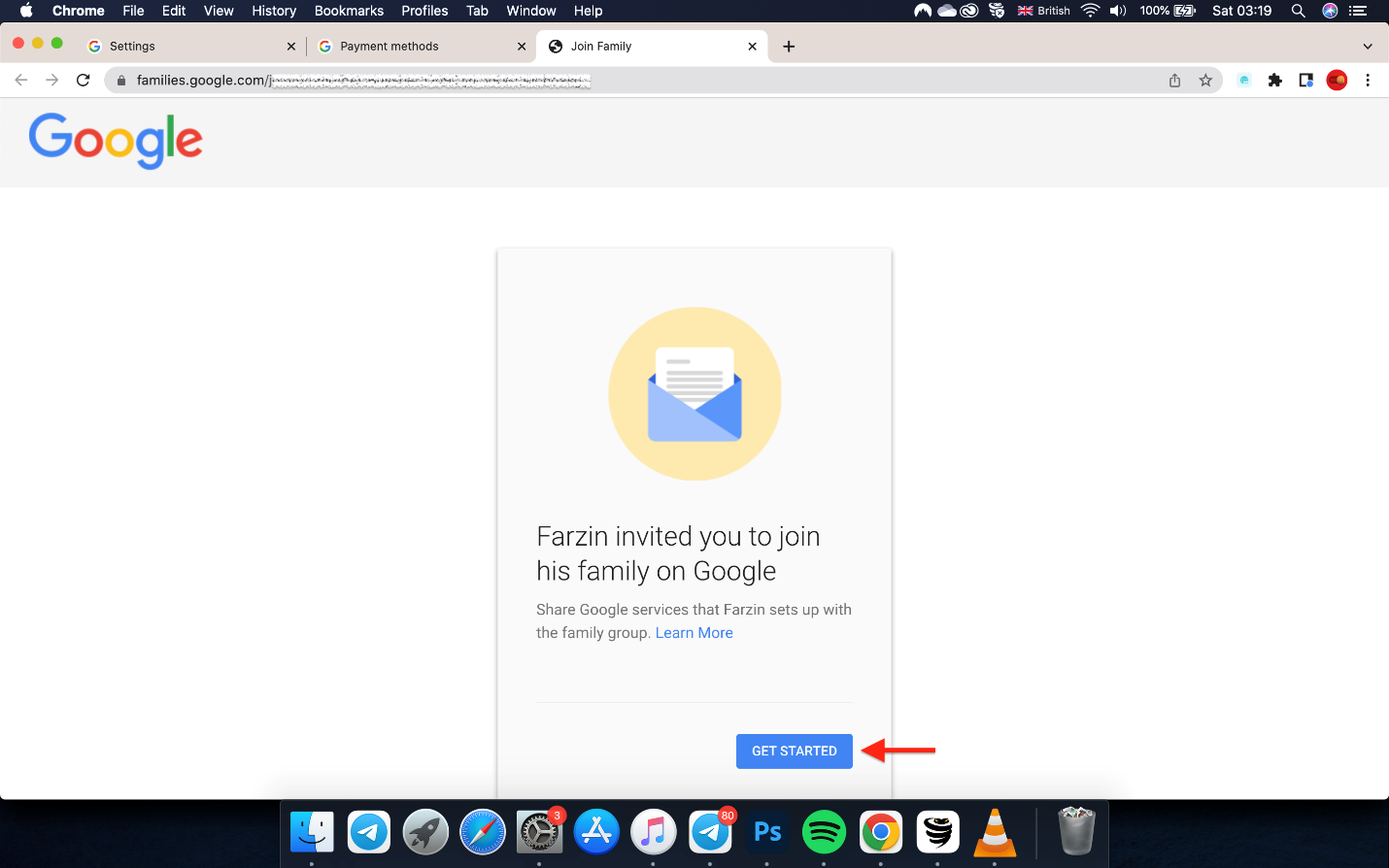Image resolution: width=1389 pixels, height=868 pixels.
Task: Expand the tab search chevron
Action: tap(1368, 47)
